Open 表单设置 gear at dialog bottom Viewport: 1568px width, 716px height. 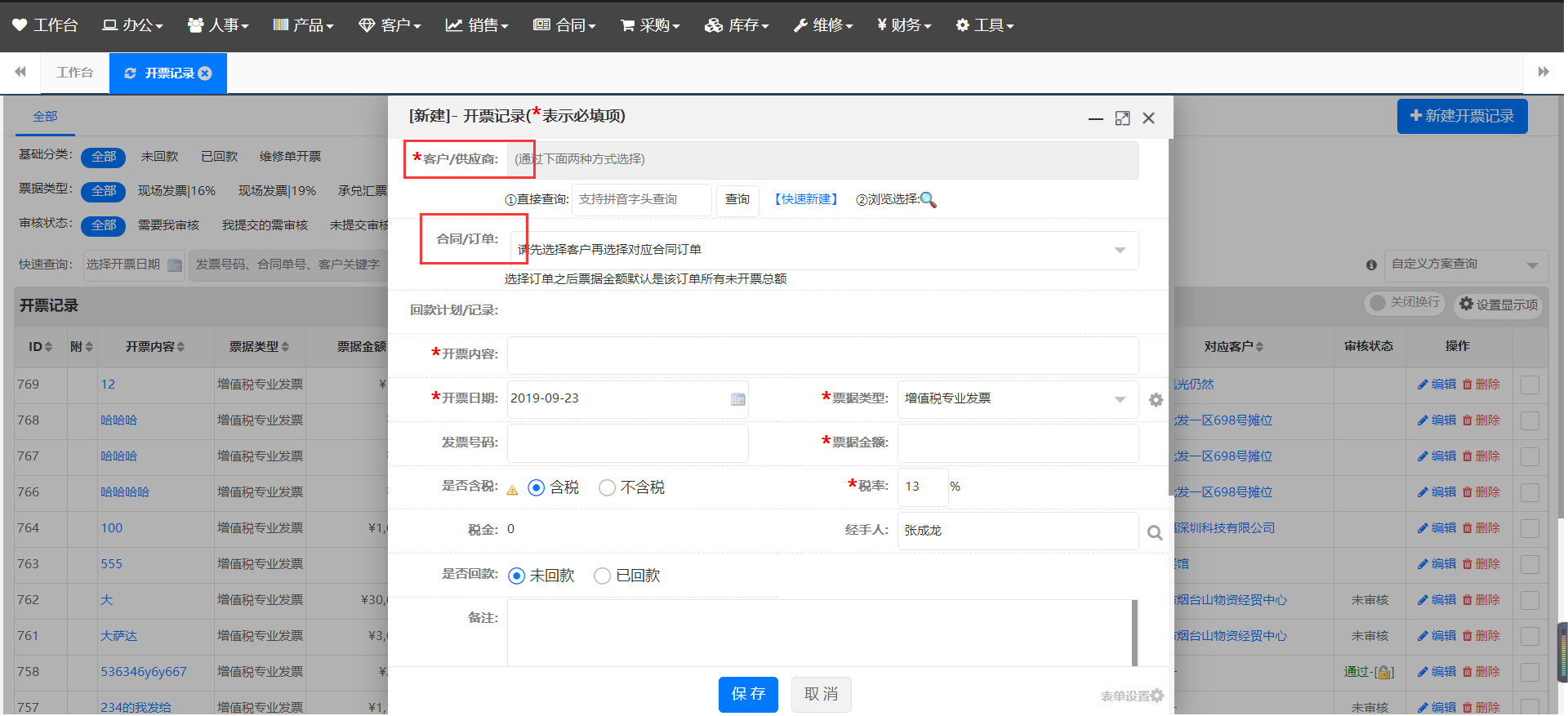click(1156, 696)
